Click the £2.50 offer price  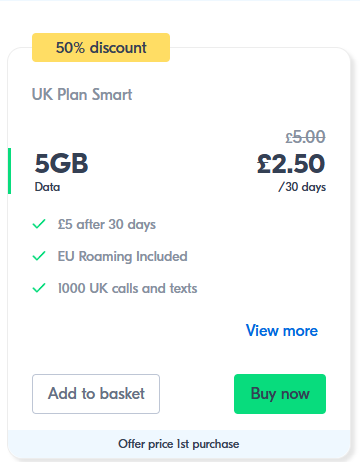[x=291, y=164]
